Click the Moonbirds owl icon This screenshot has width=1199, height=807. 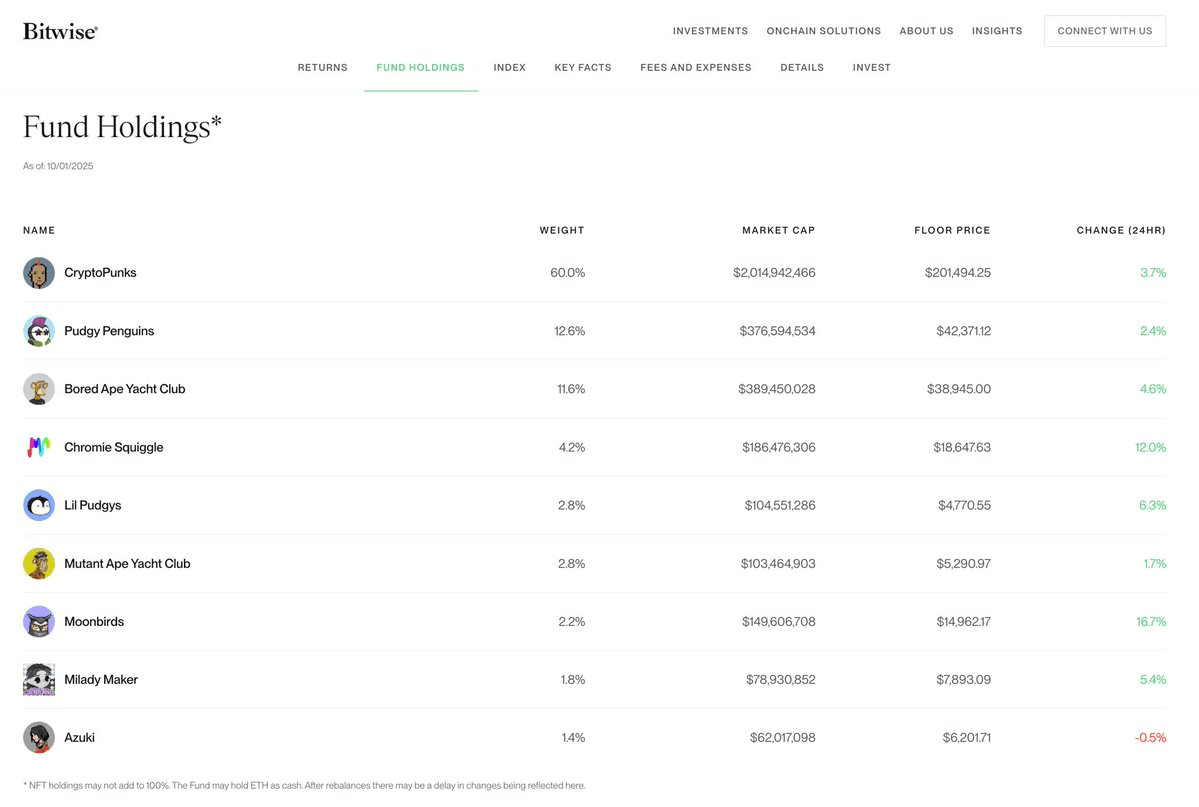coord(39,621)
